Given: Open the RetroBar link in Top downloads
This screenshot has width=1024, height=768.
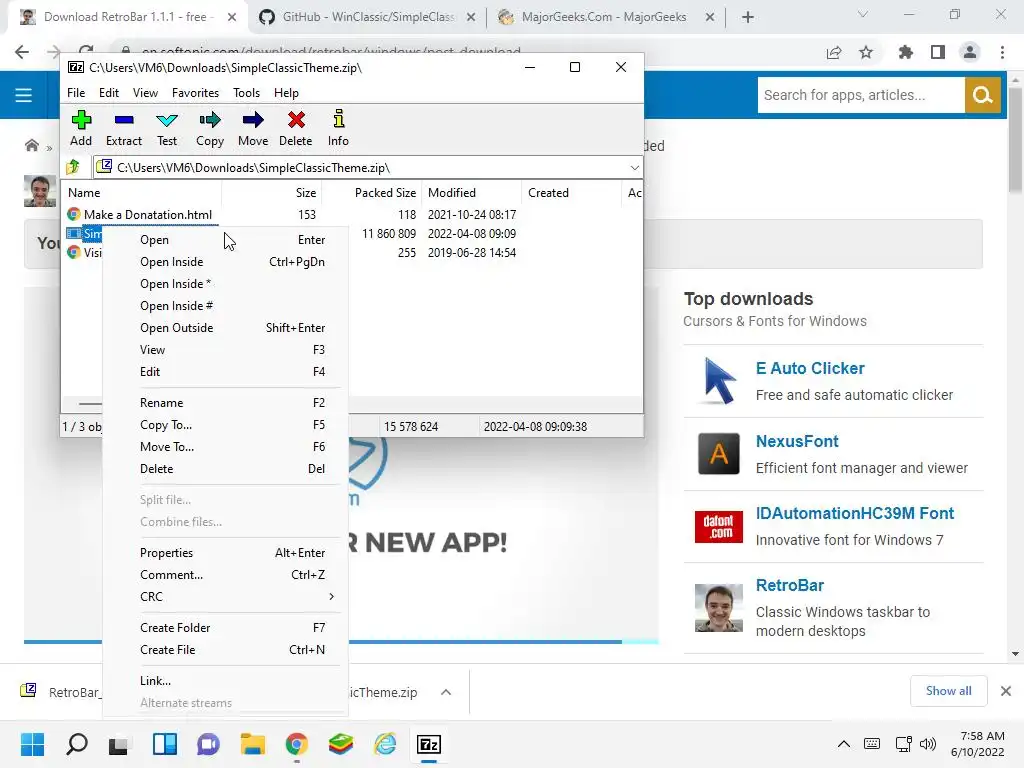Looking at the screenshot, I should 790,585.
